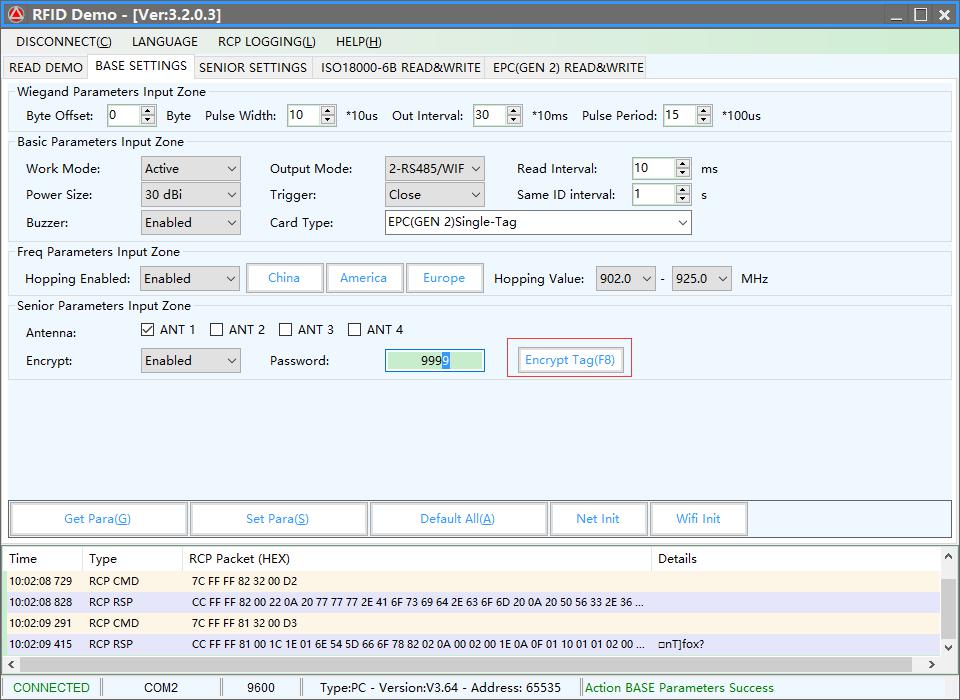
Task: Click into the Password input field
Action: (434, 360)
